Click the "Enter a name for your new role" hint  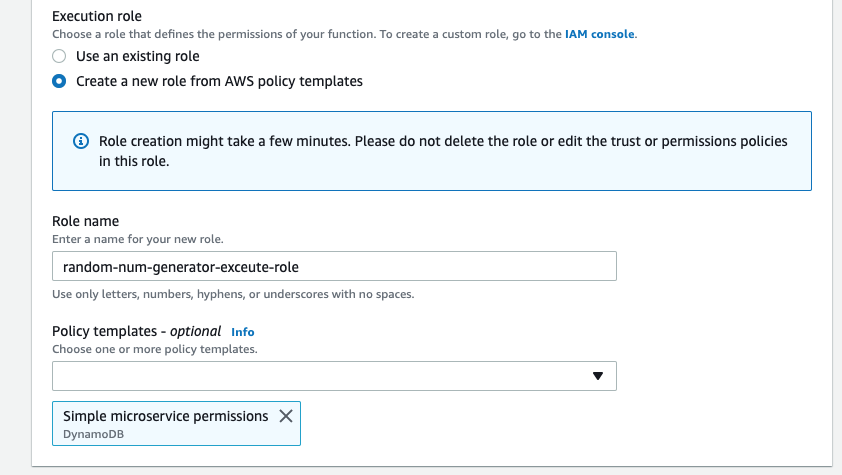pos(137,240)
